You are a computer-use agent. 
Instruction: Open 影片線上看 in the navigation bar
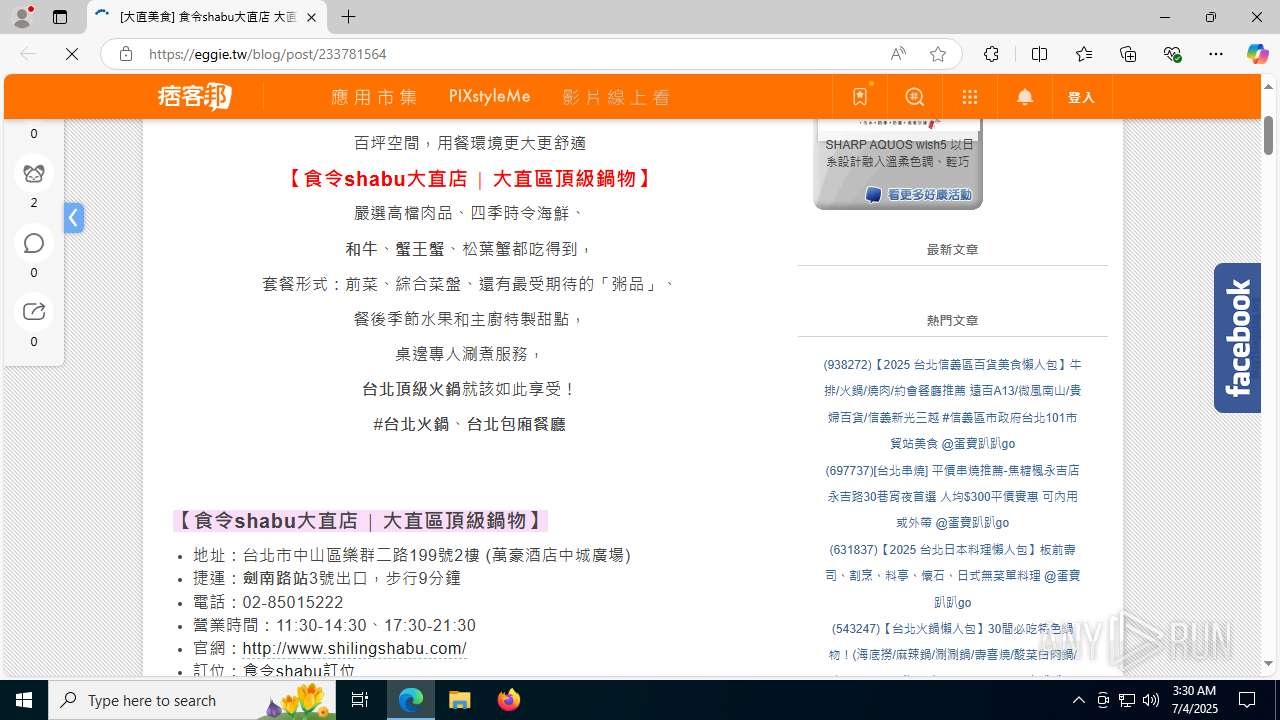coord(616,97)
